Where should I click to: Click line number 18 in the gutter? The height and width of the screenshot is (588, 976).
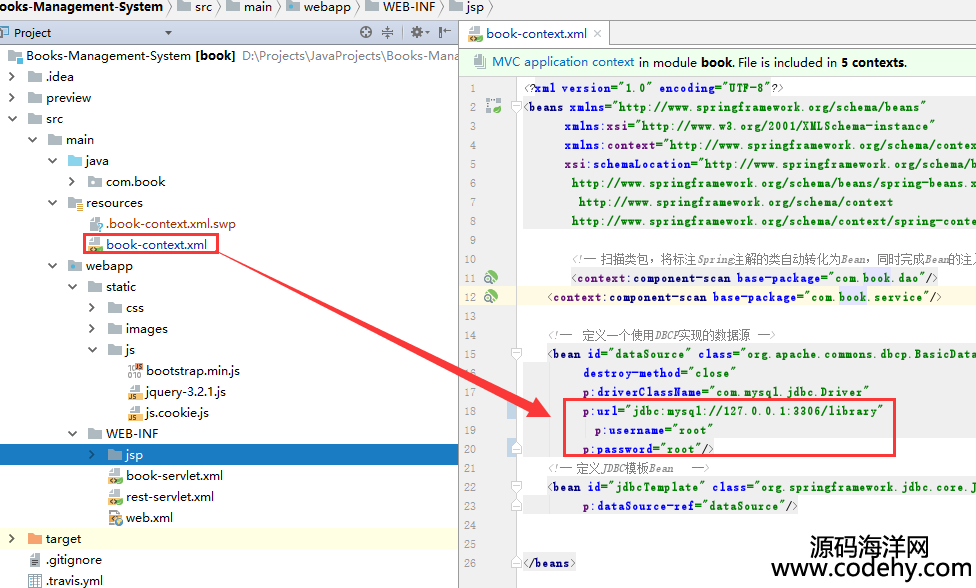pos(470,411)
